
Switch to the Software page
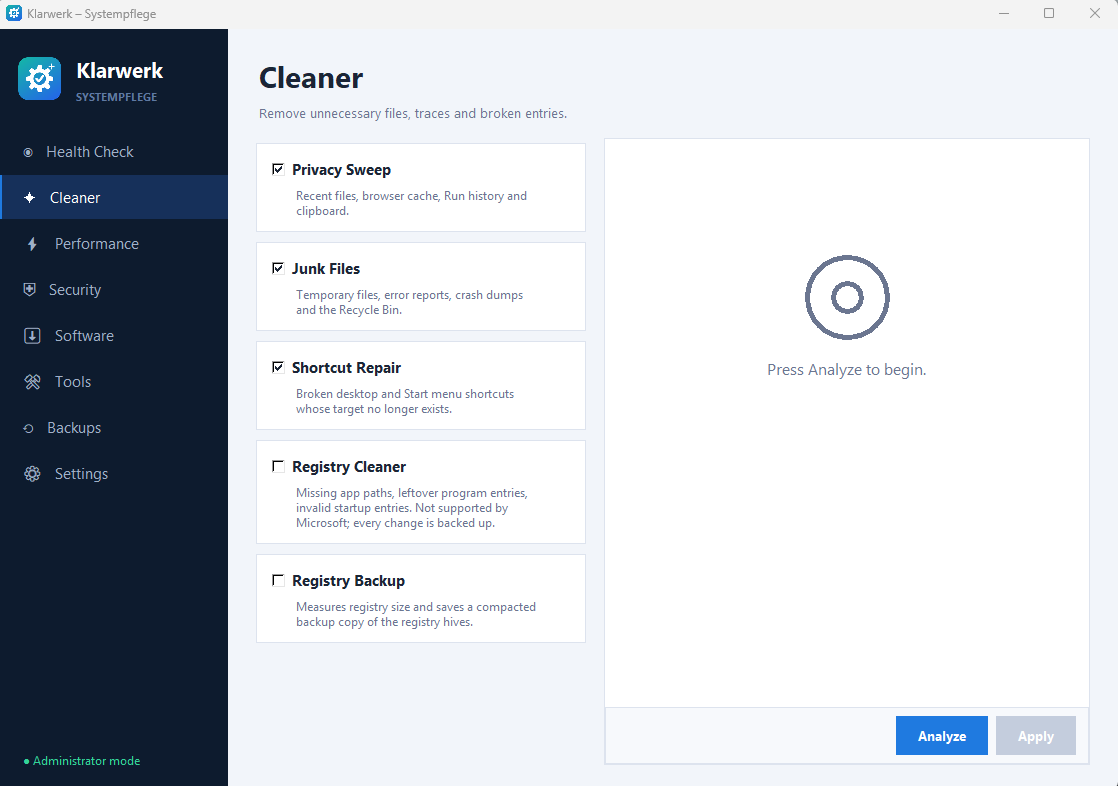click(x=114, y=336)
